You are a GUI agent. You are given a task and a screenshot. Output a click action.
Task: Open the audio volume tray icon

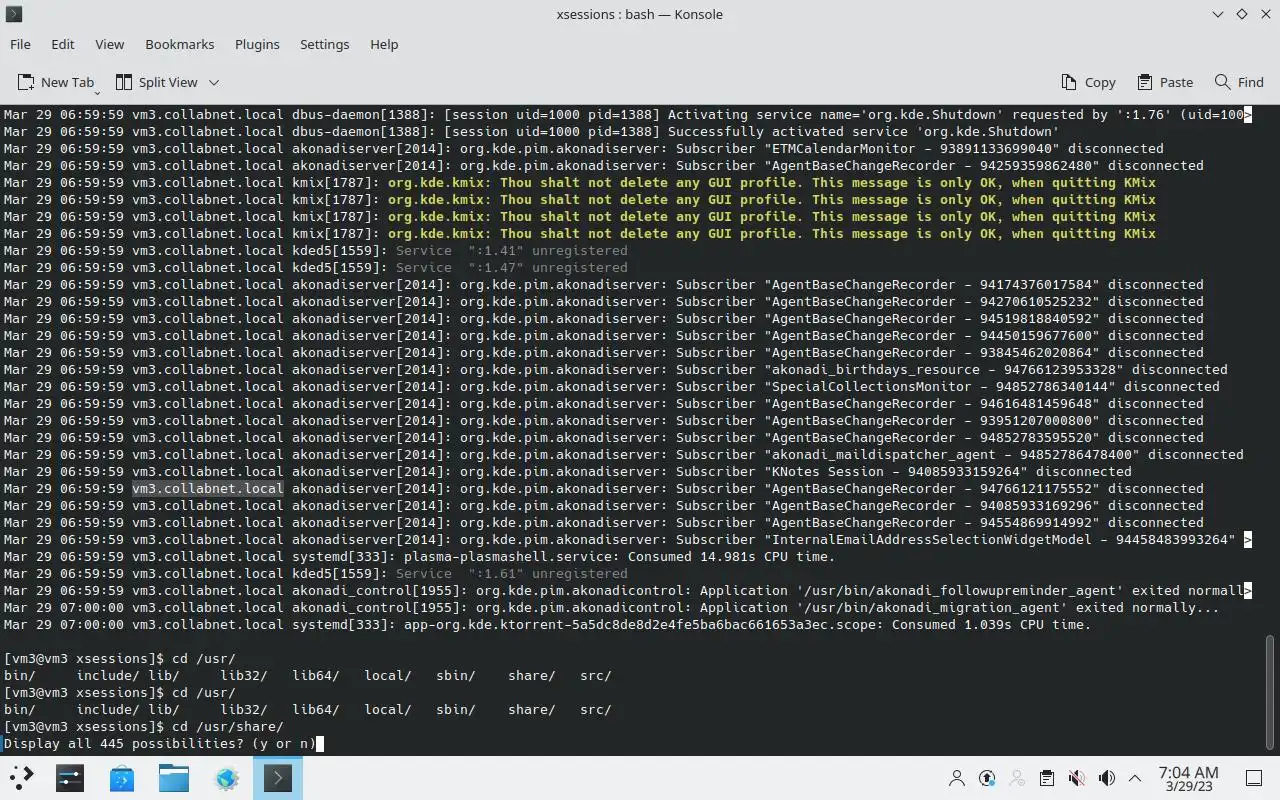pyautogui.click(x=1107, y=778)
